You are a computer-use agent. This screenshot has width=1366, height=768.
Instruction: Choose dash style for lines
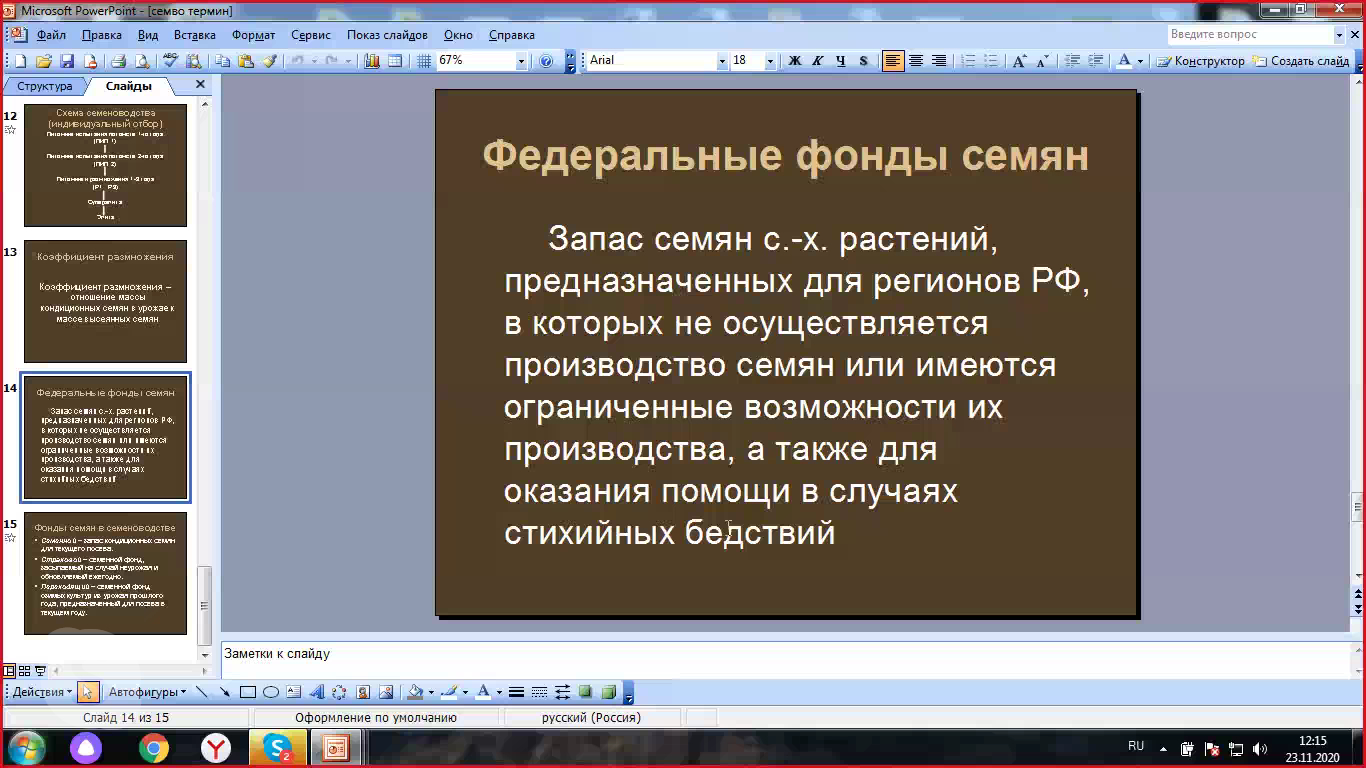coord(539,692)
